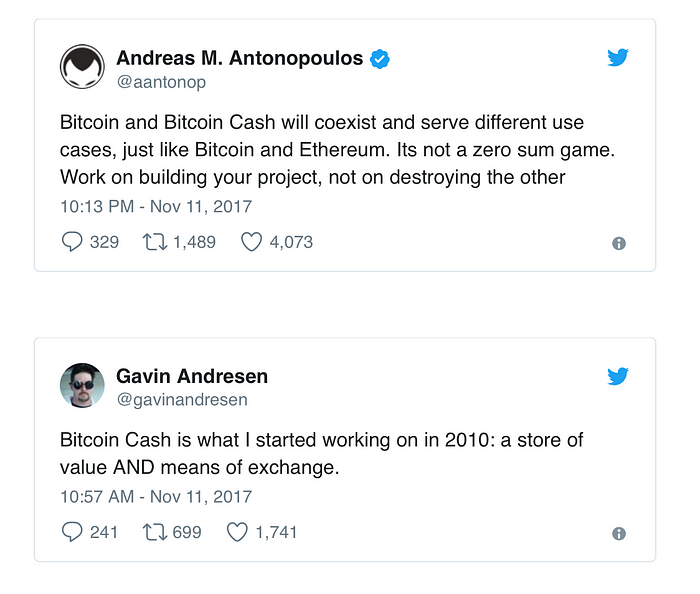Click reply bubble icon with 241 replies
This screenshot has width=700, height=594.
point(71,532)
